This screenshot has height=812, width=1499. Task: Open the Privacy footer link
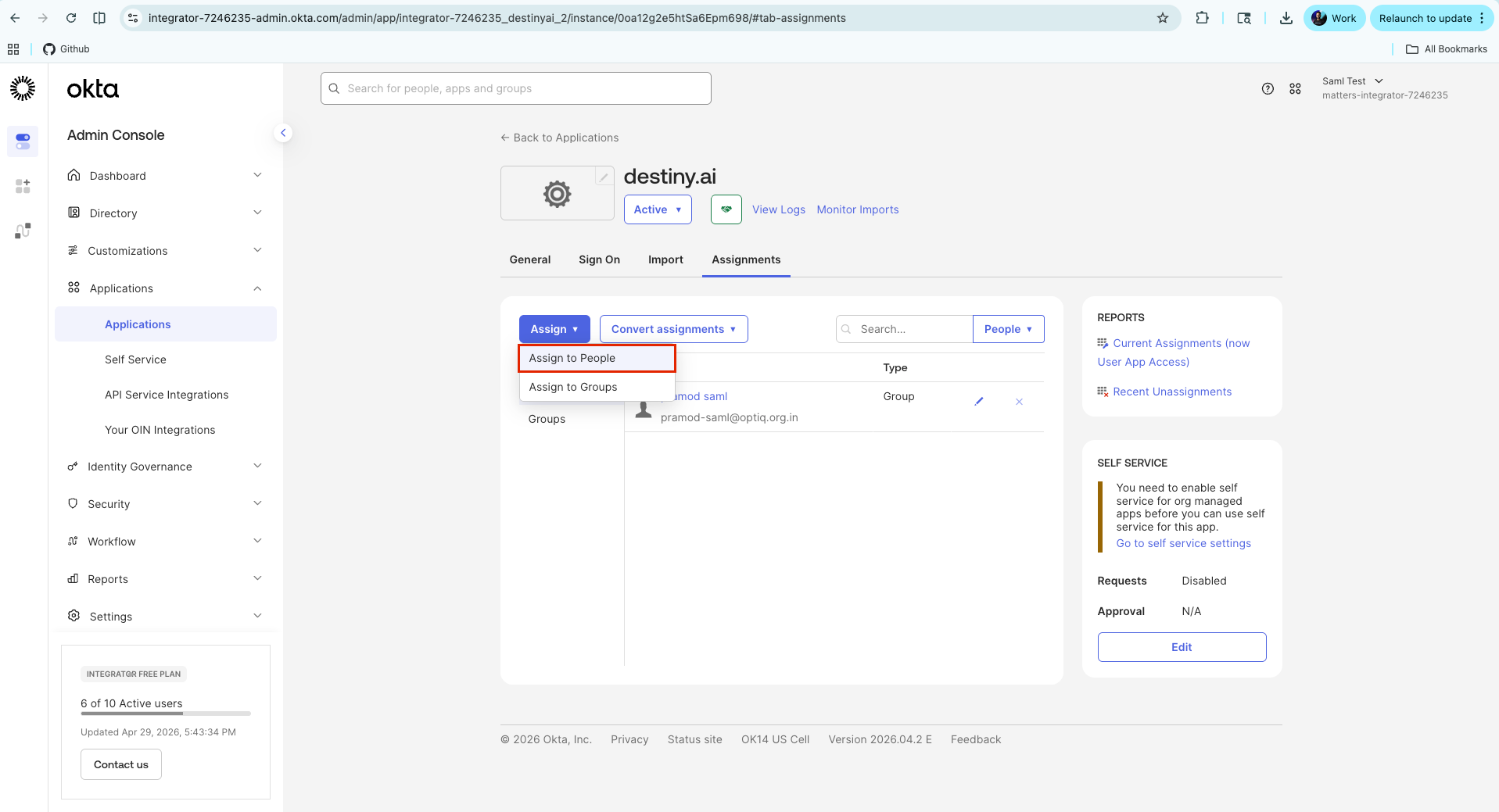tap(629, 739)
